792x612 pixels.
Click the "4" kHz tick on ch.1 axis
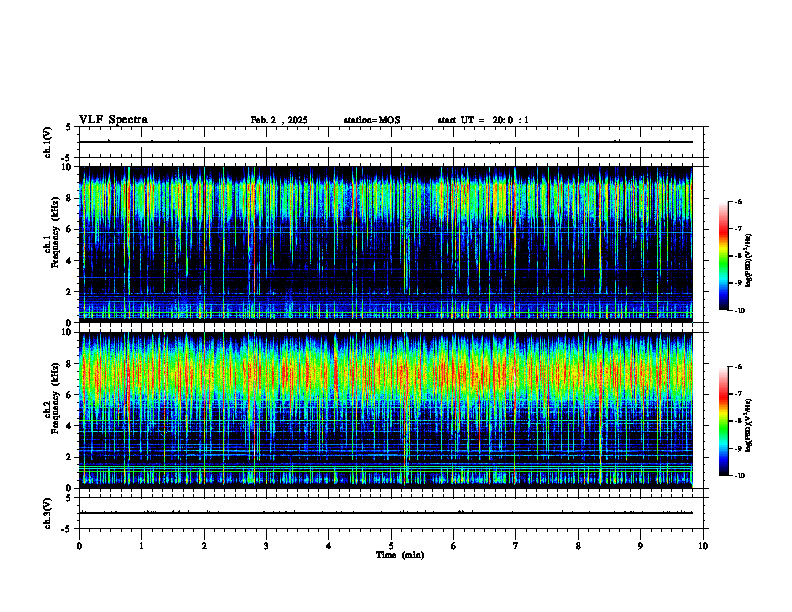point(70,261)
